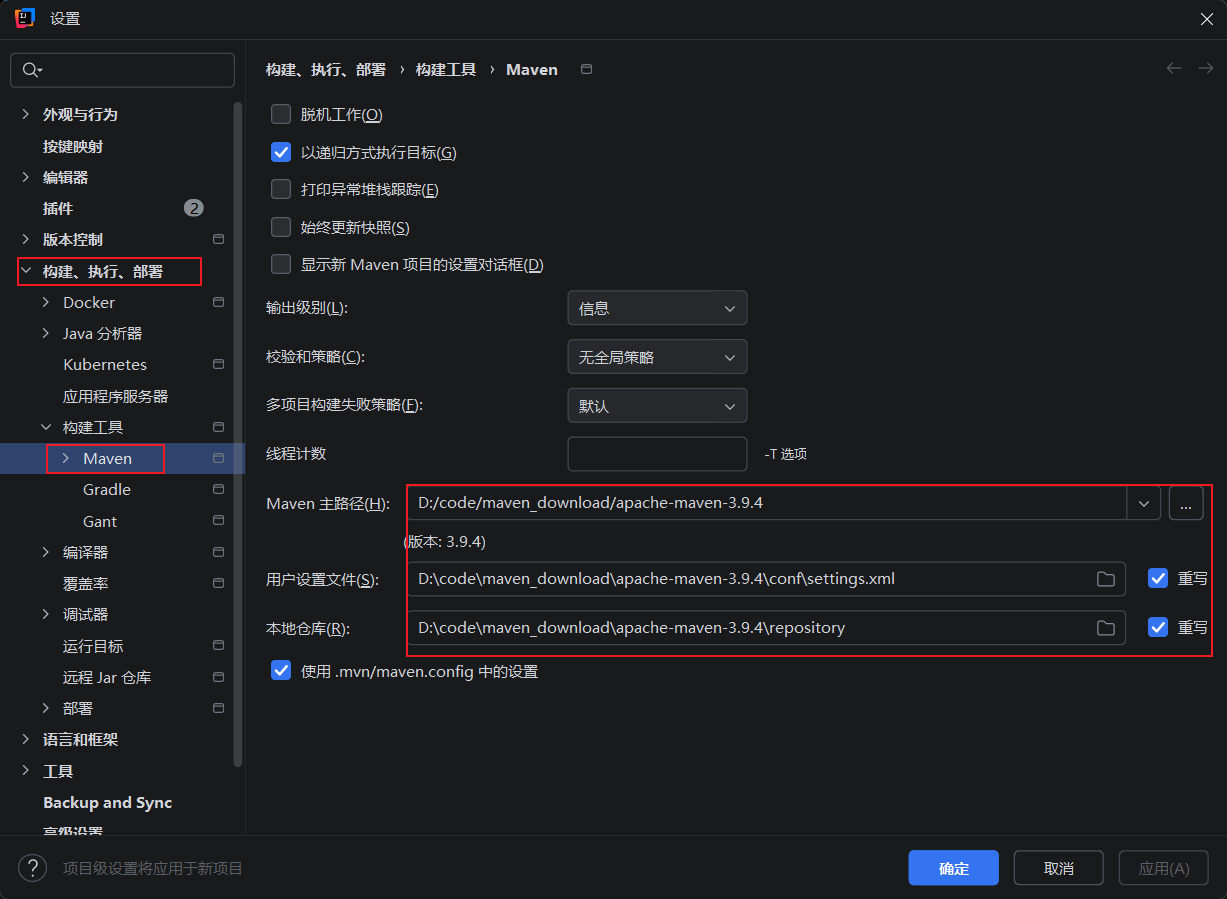Click the 取消 button

coord(1058,868)
